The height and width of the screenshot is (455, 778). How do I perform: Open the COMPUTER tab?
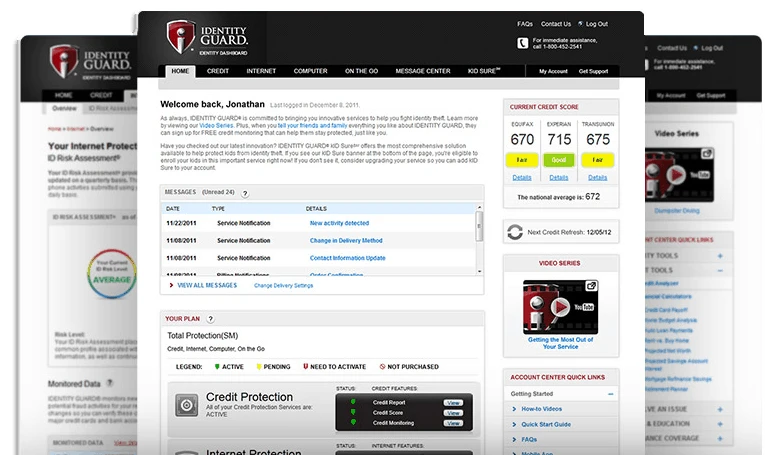311,71
